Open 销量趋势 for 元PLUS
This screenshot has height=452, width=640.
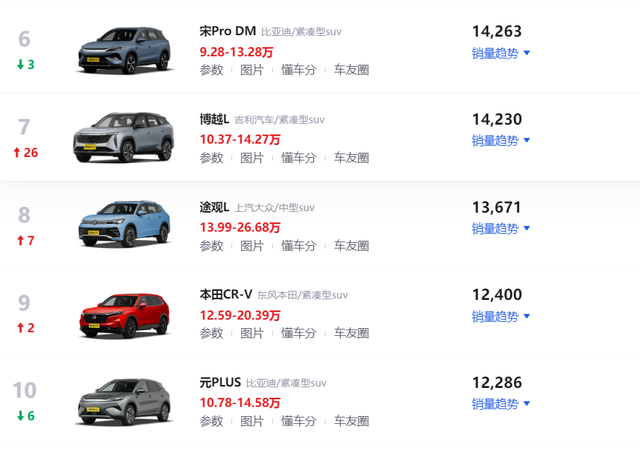click(501, 404)
